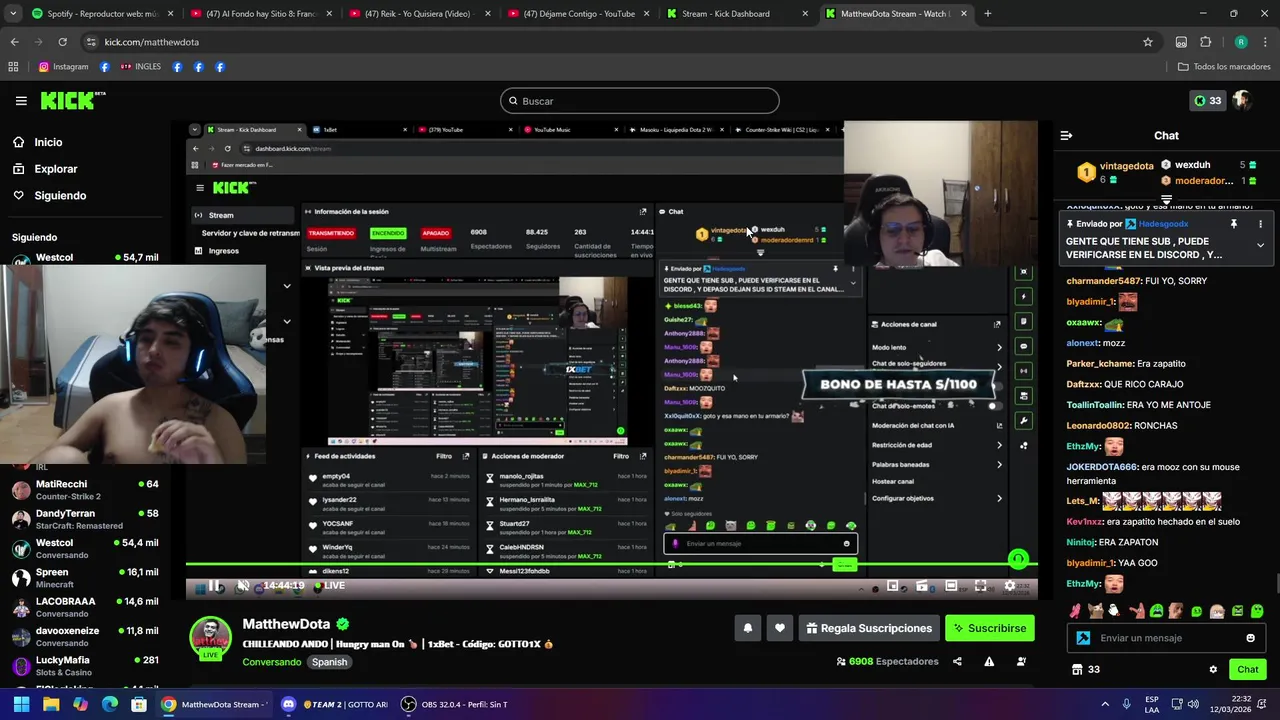Share the MatthewDota stream

point(957,661)
